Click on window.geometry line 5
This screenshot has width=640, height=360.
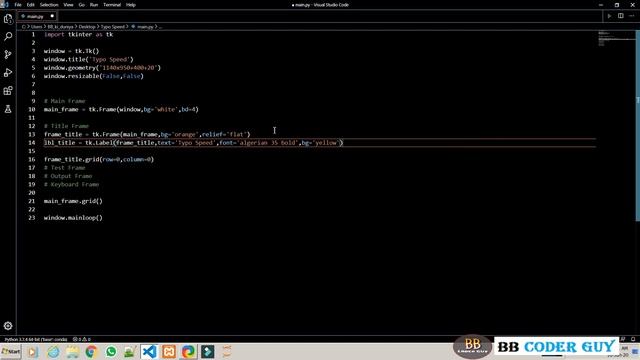(x=102, y=68)
